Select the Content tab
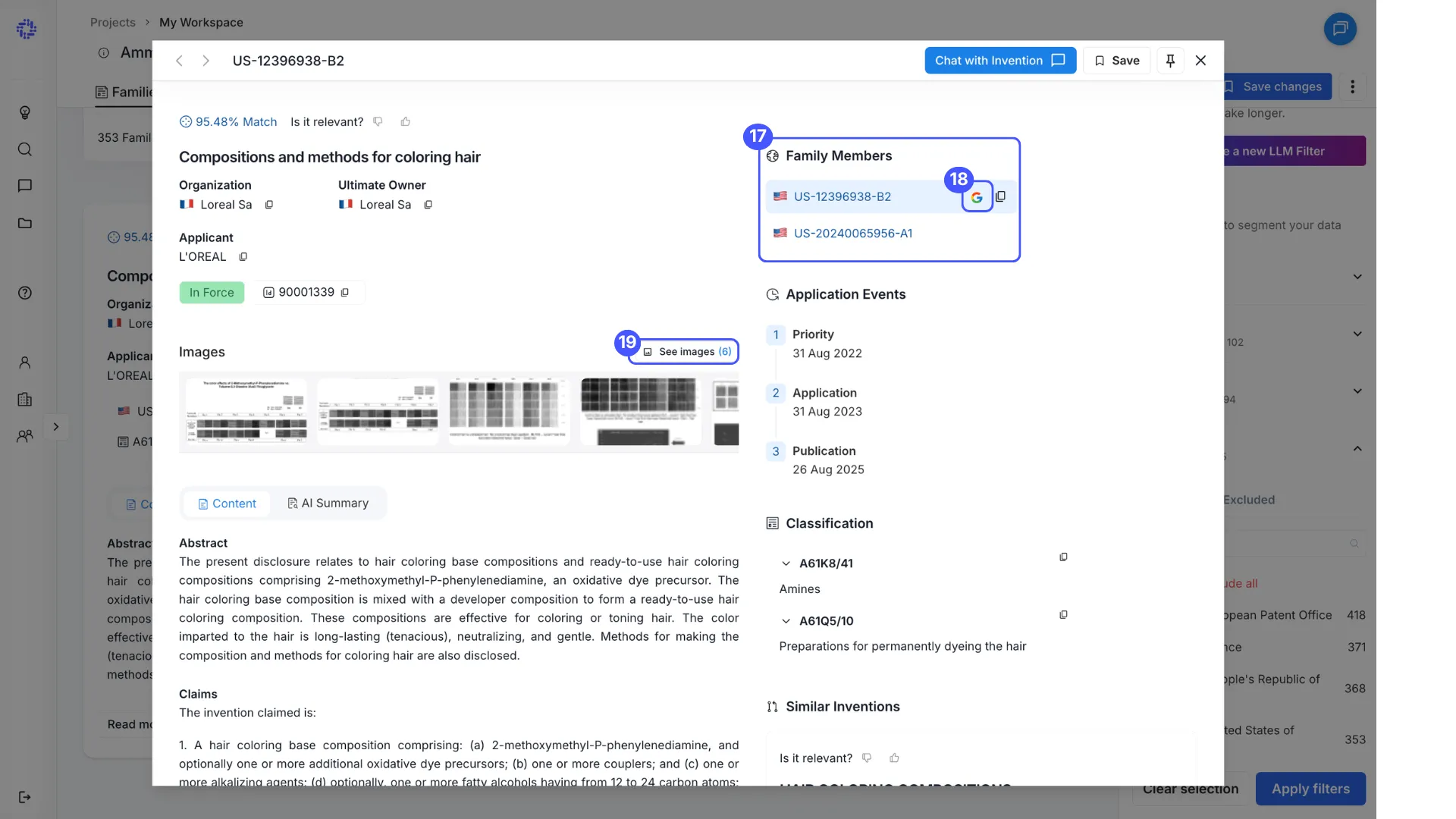This screenshot has height=819, width=1456. (227, 504)
